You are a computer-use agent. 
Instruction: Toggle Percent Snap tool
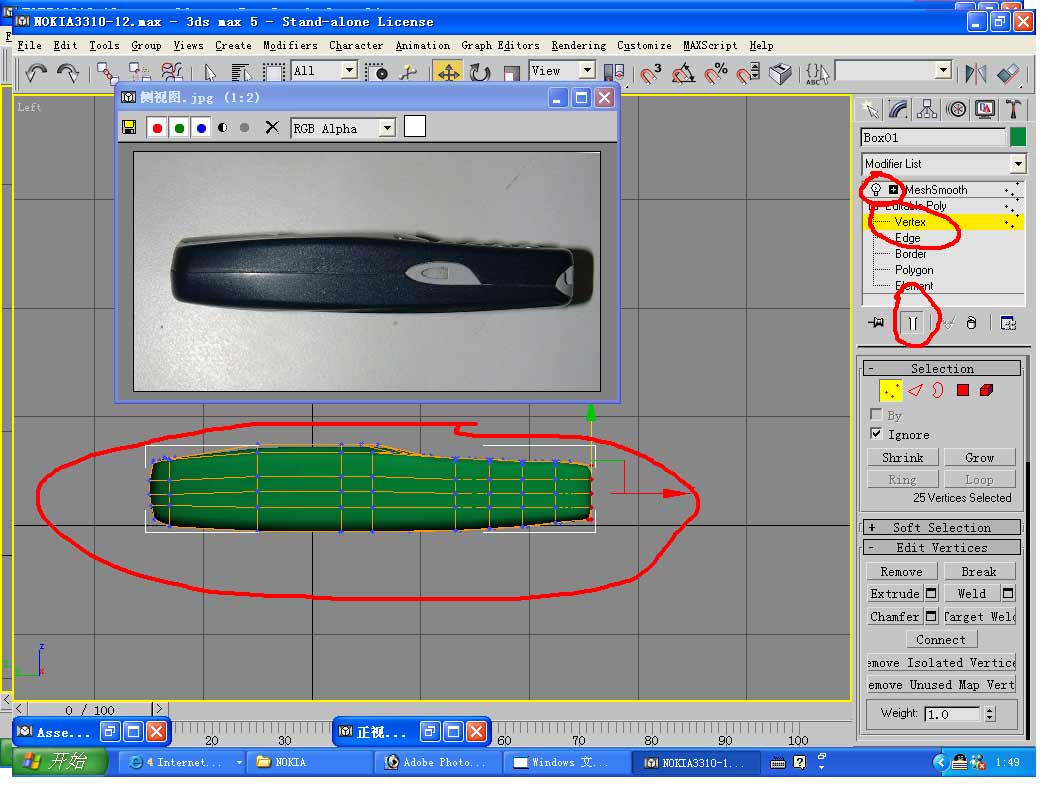(716, 72)
